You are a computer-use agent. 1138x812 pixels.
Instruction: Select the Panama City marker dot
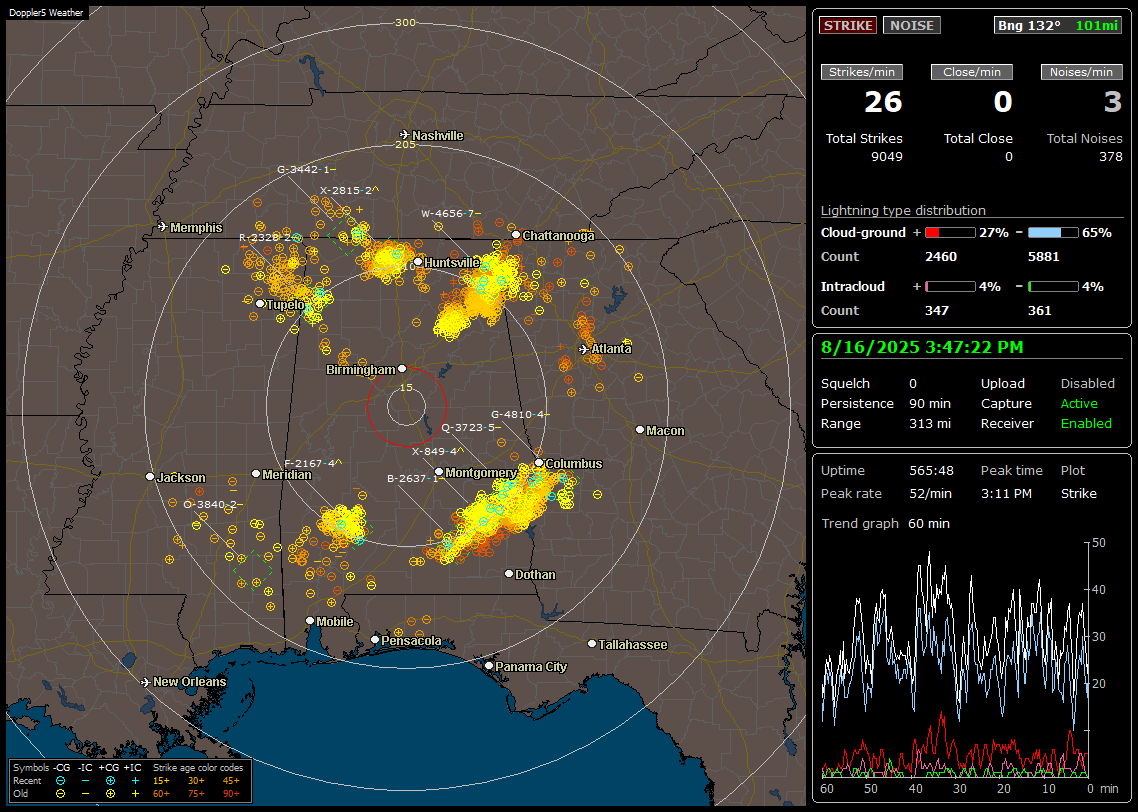coord(488,665)
